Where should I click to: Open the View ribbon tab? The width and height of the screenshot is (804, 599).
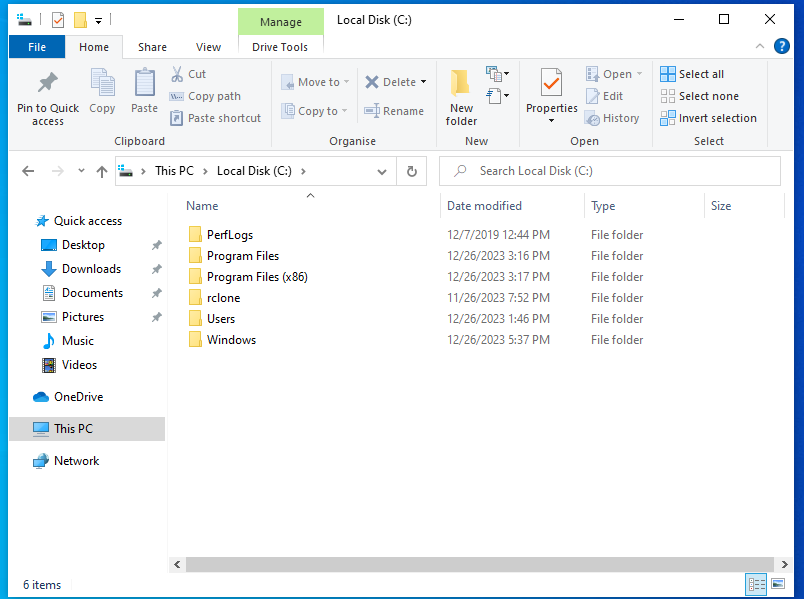tap(208, 47)
